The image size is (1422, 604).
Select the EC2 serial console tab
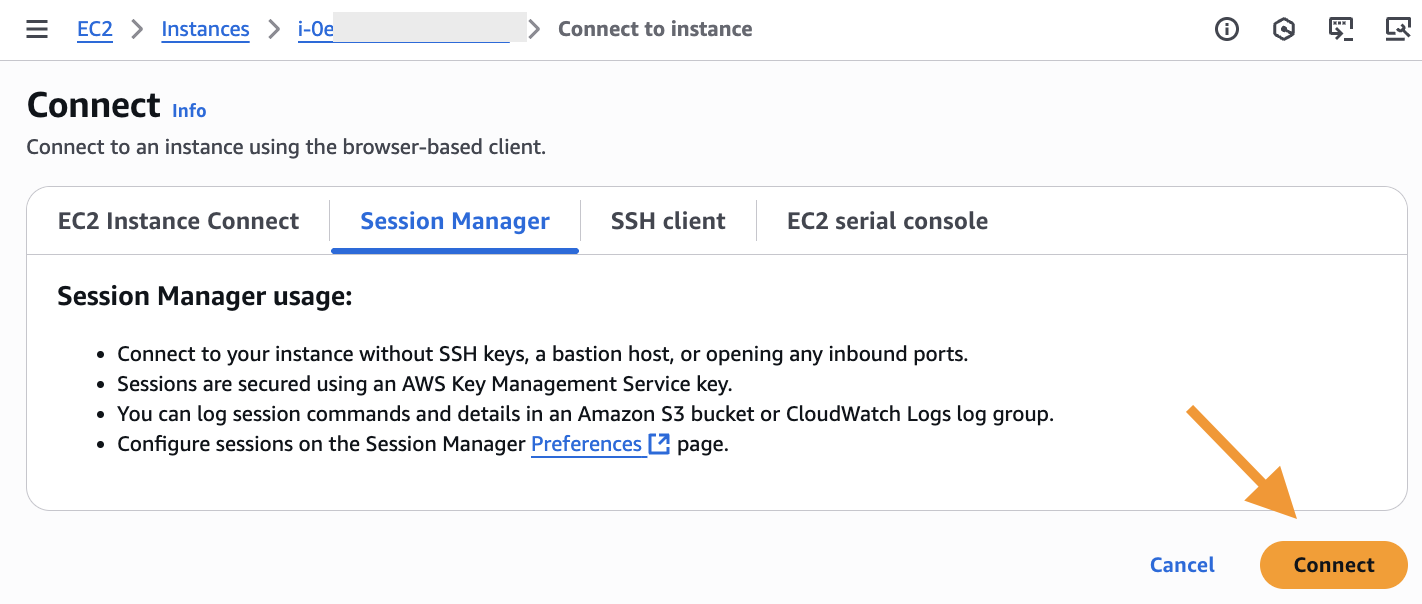[886, 221]
